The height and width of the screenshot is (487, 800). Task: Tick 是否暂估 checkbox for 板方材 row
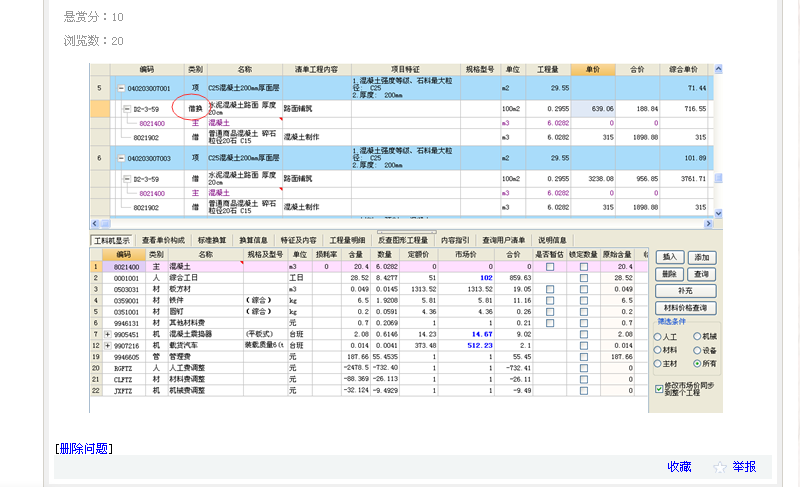click(x=550, y=289)
